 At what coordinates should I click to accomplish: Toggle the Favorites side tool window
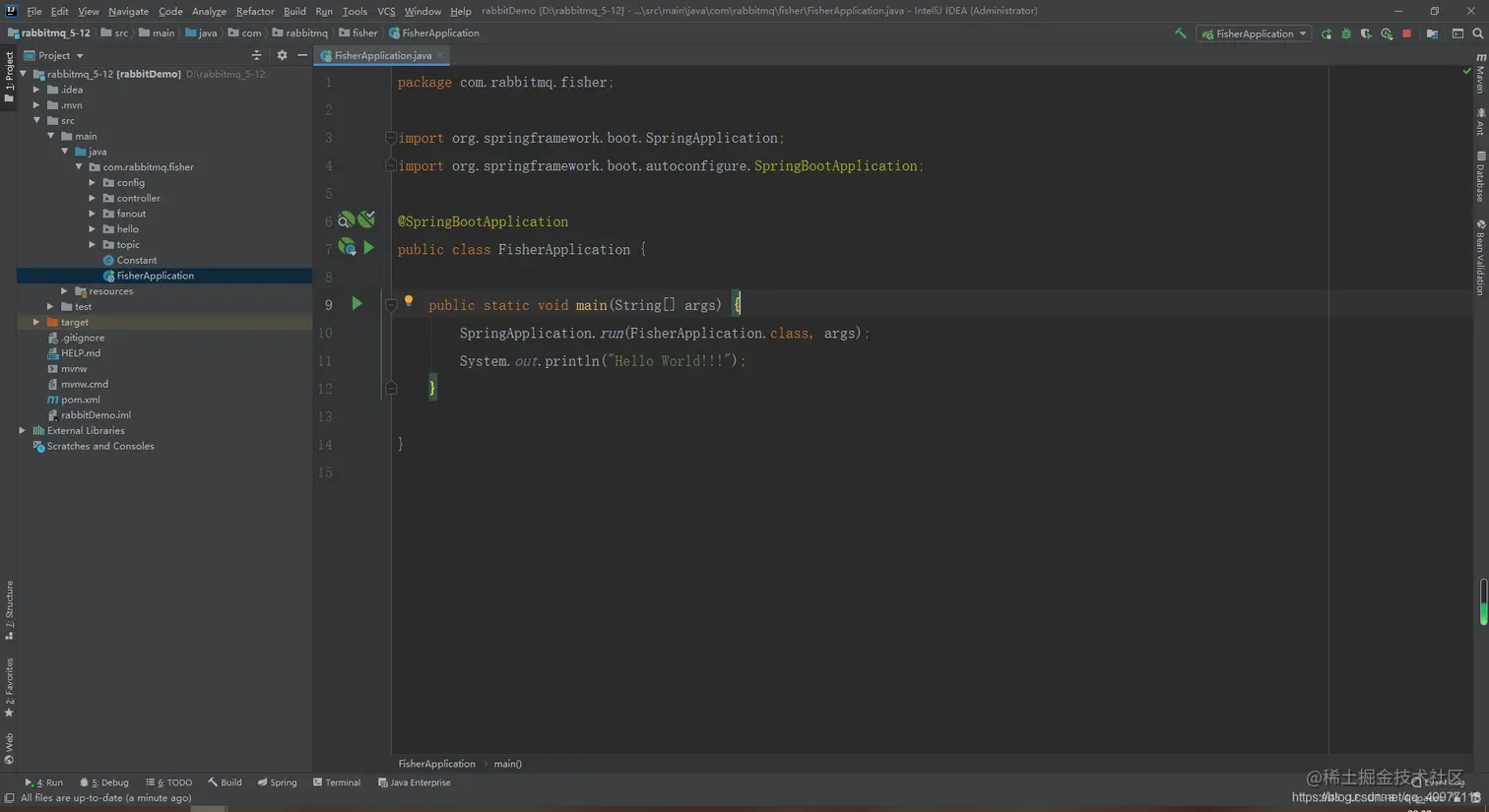(x=9, y=687)
